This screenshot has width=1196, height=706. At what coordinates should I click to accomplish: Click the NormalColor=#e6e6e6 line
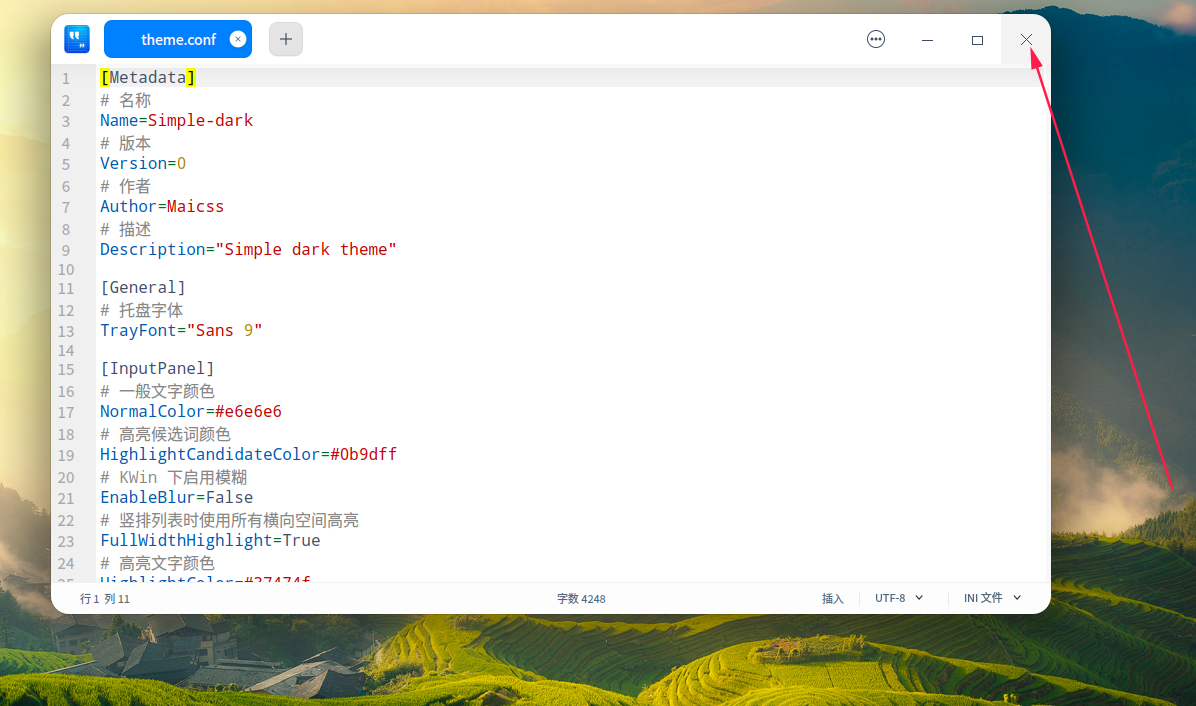pyautogui.click(x=191, y=412)
